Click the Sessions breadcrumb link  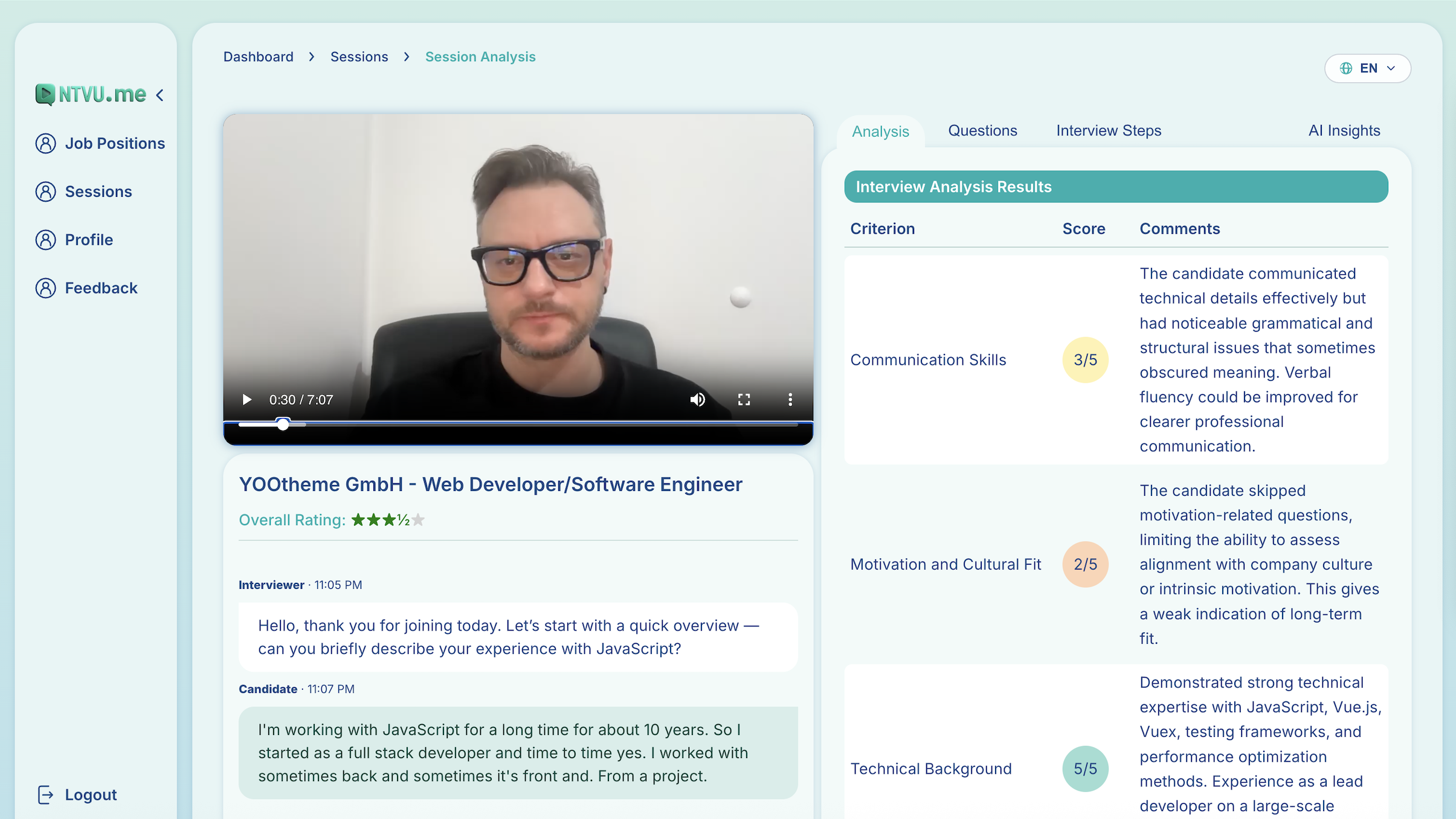(x=359, y=57)
